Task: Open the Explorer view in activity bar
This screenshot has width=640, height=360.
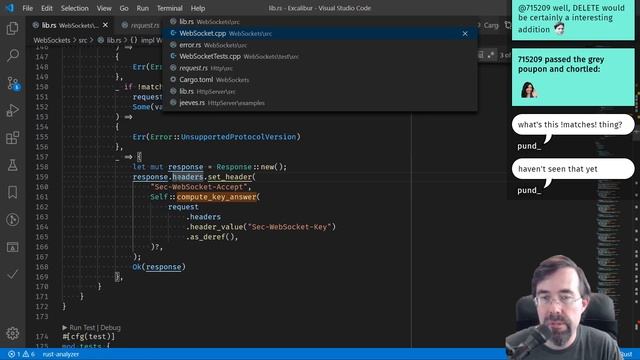Action: pyautogui.click(x=12, y=28)
